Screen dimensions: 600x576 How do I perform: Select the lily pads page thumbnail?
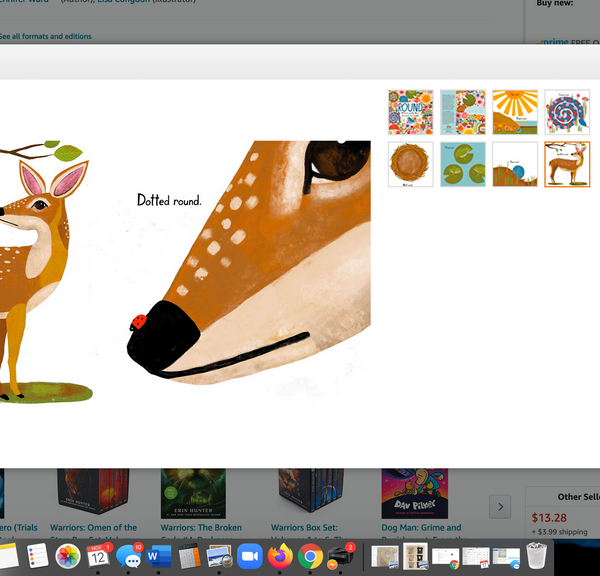[x=463, y=164]
